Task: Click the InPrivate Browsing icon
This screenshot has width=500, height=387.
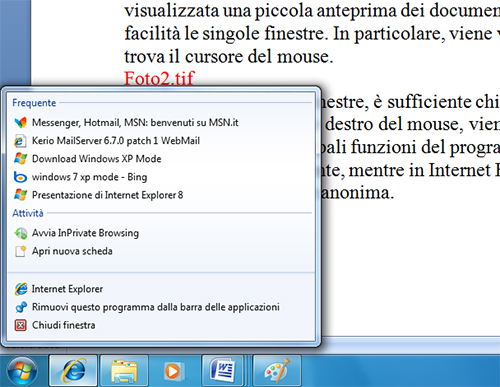Action: (21, 233)
